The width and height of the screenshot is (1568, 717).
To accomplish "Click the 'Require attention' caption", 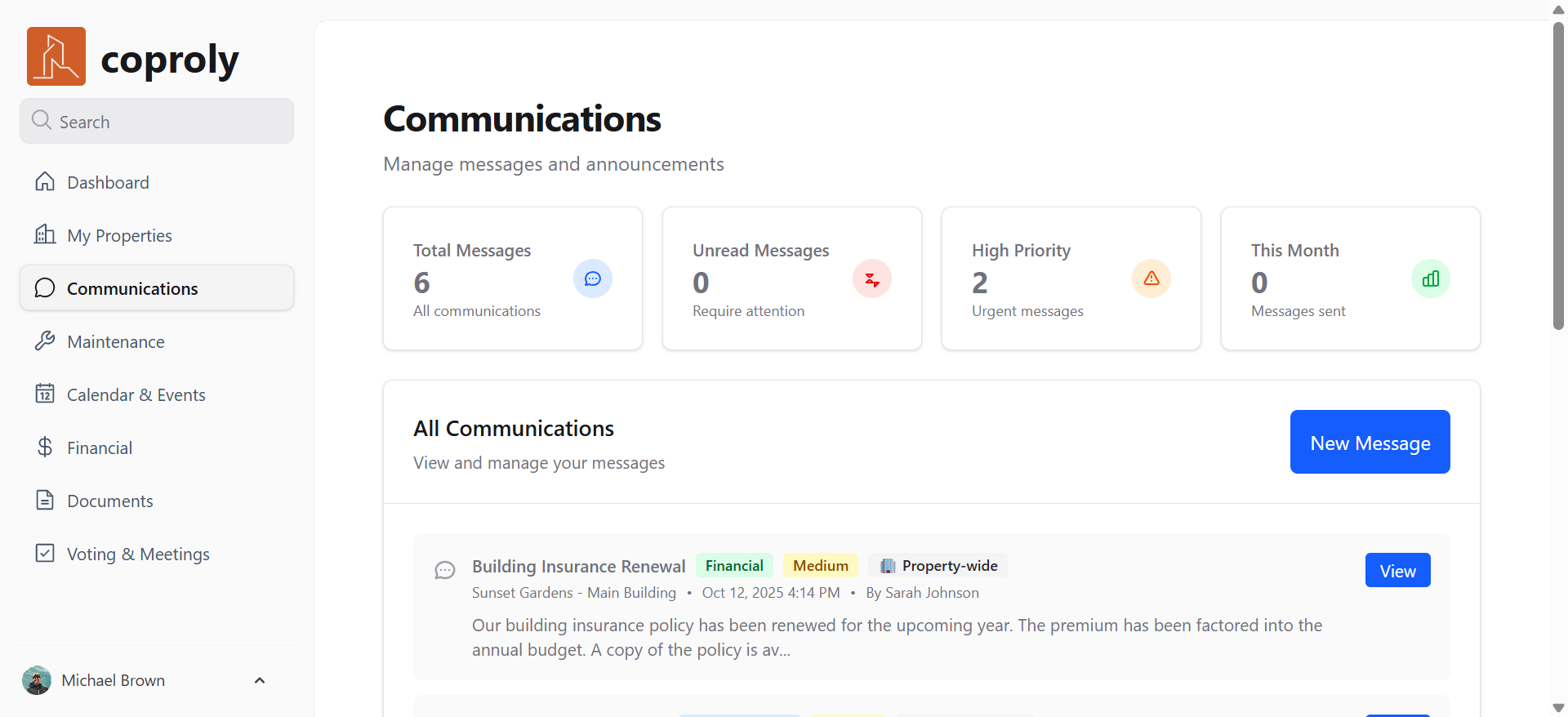I will [x=749, y=310].
